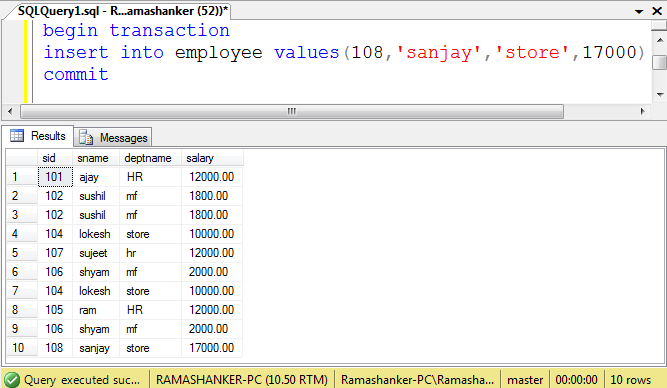Click the cell containing sid 101
This screenshot has width=667, height=388.
55,177
